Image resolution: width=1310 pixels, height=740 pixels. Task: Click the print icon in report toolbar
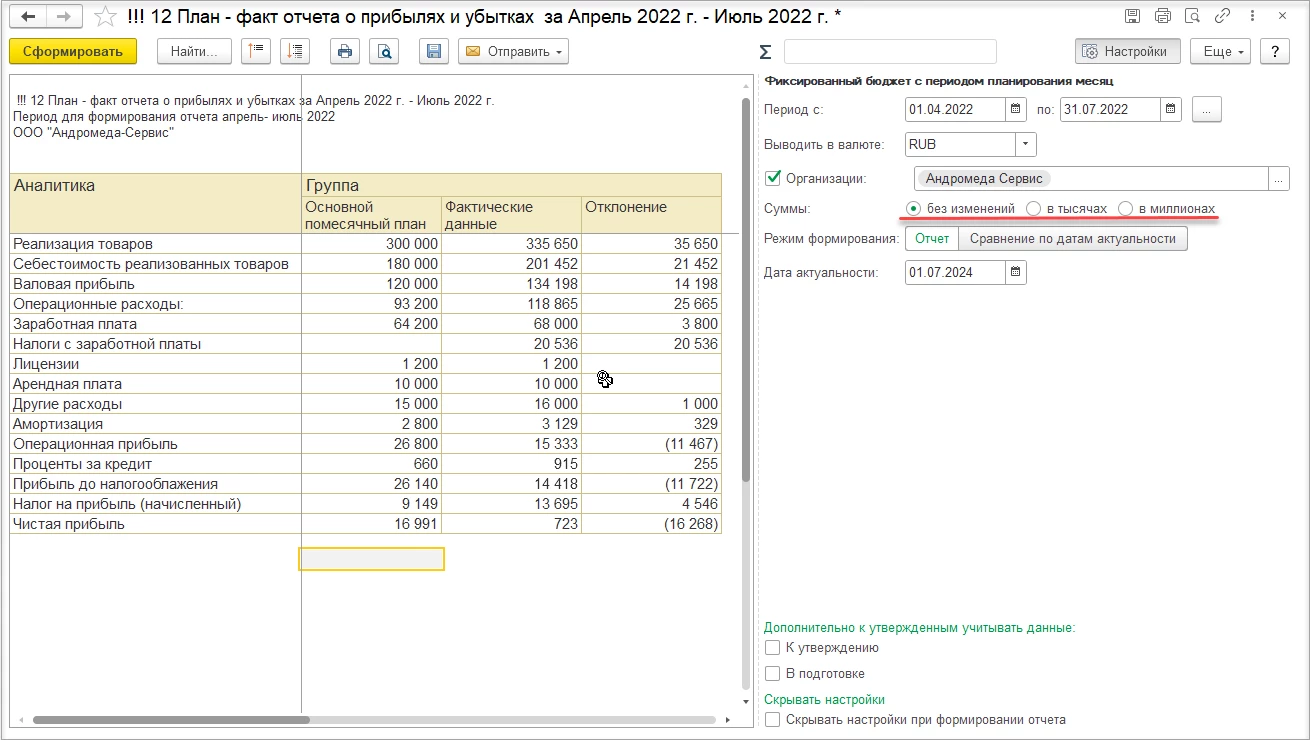344,52
